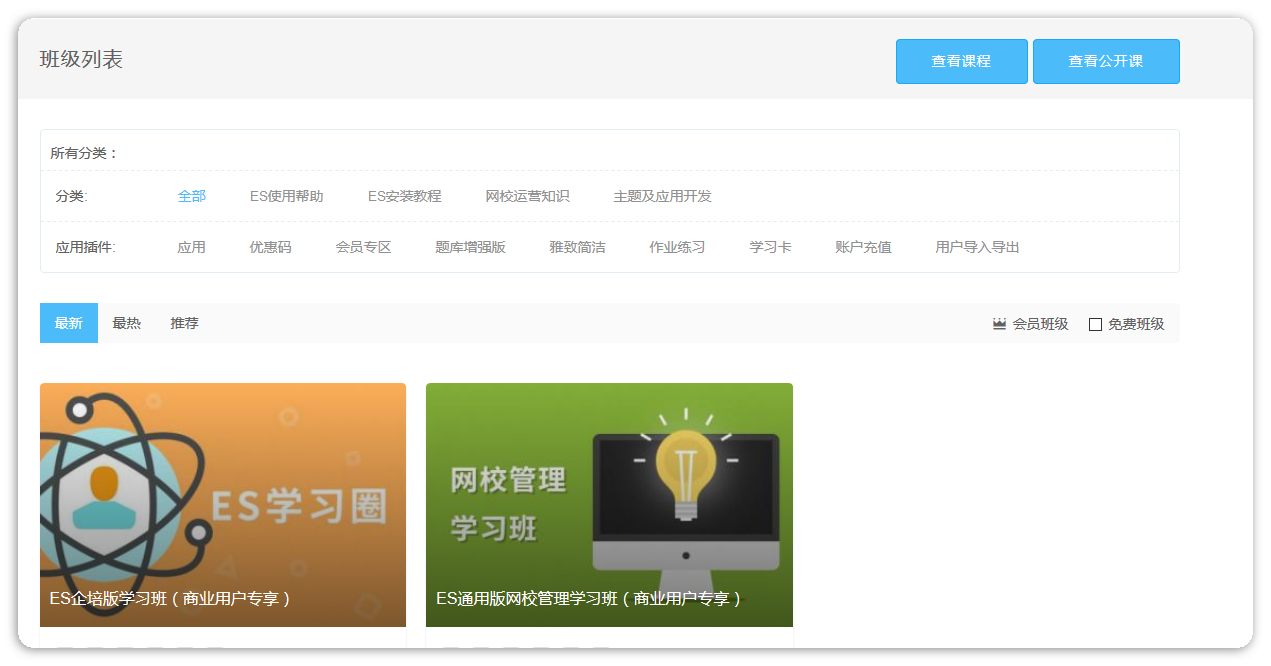
Task: Filter by 主题及应用开发 category
Action: [x=662, y=196]
